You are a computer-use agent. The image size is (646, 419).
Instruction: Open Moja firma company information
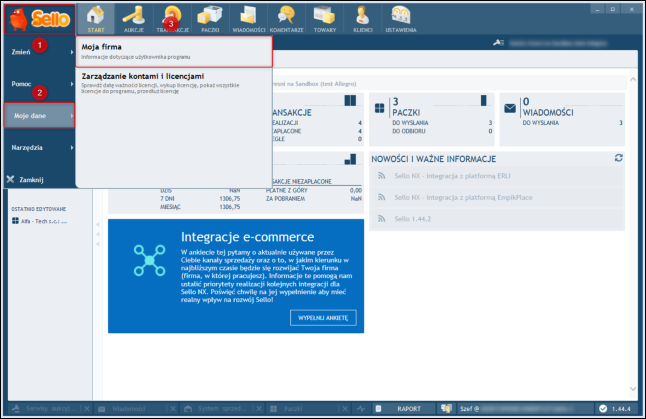click(x=174, y=51)
